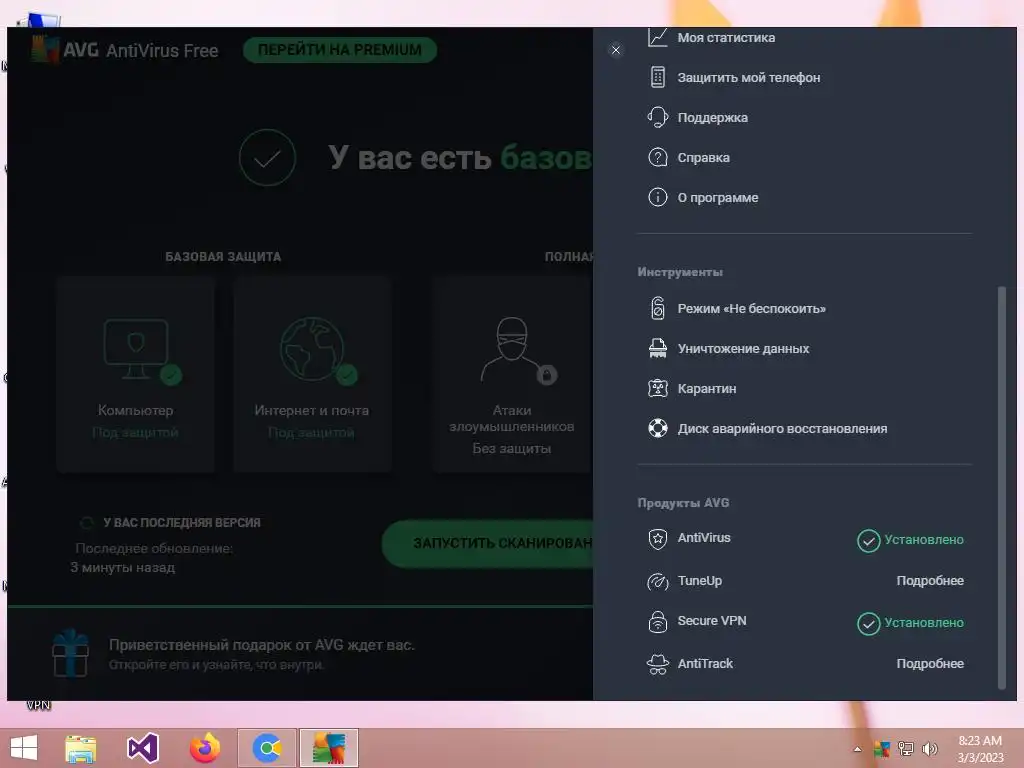Click the statistics chart icon
Viewport: 1024px width, 768px height.
click(658, 37)
